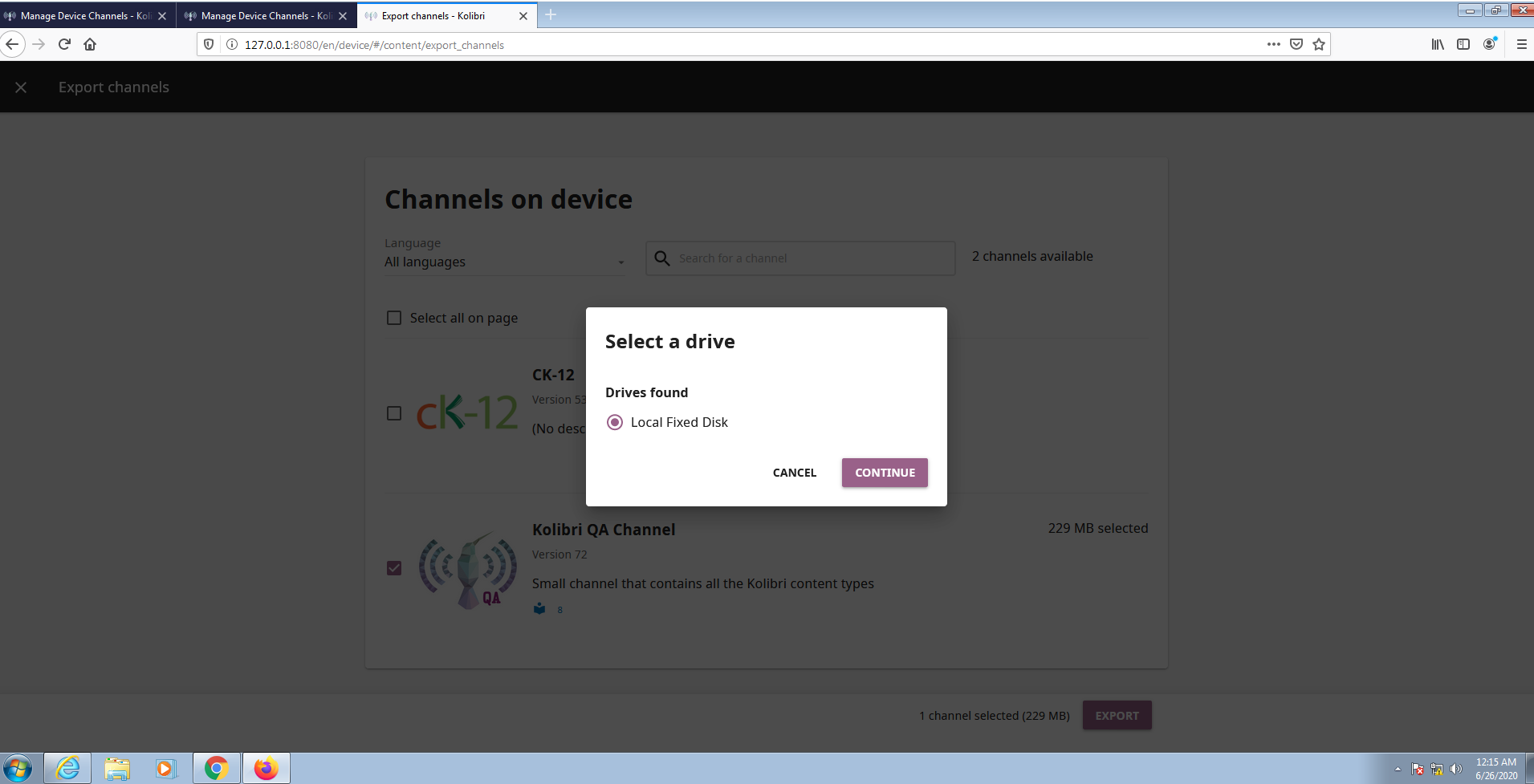The image size is (1534, 784).
Task: Click Continue in the drive dialog
Action: pyautogui.click(x=885, y=473)
